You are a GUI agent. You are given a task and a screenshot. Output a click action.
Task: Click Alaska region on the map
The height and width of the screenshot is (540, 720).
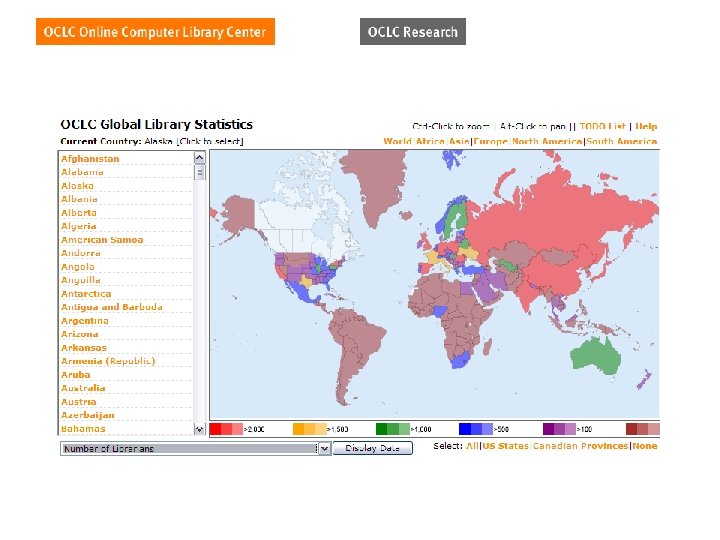(239, 212)
